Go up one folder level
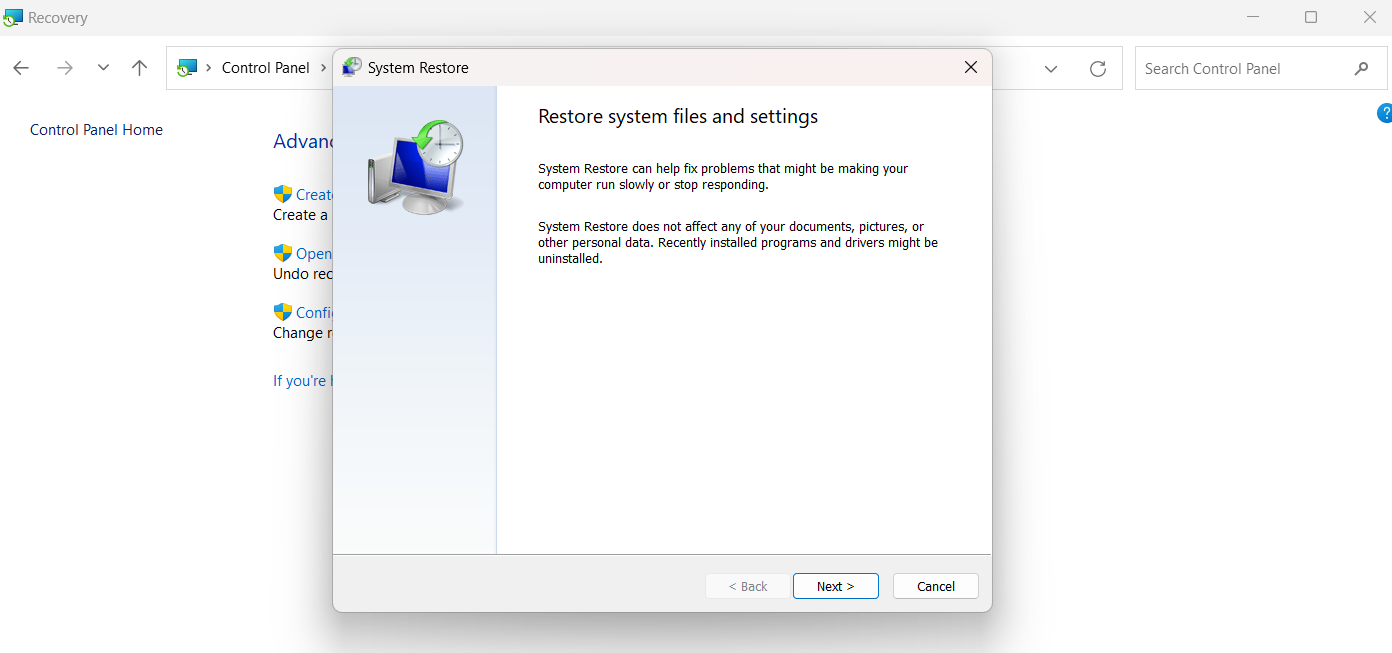 pos(140,68)
